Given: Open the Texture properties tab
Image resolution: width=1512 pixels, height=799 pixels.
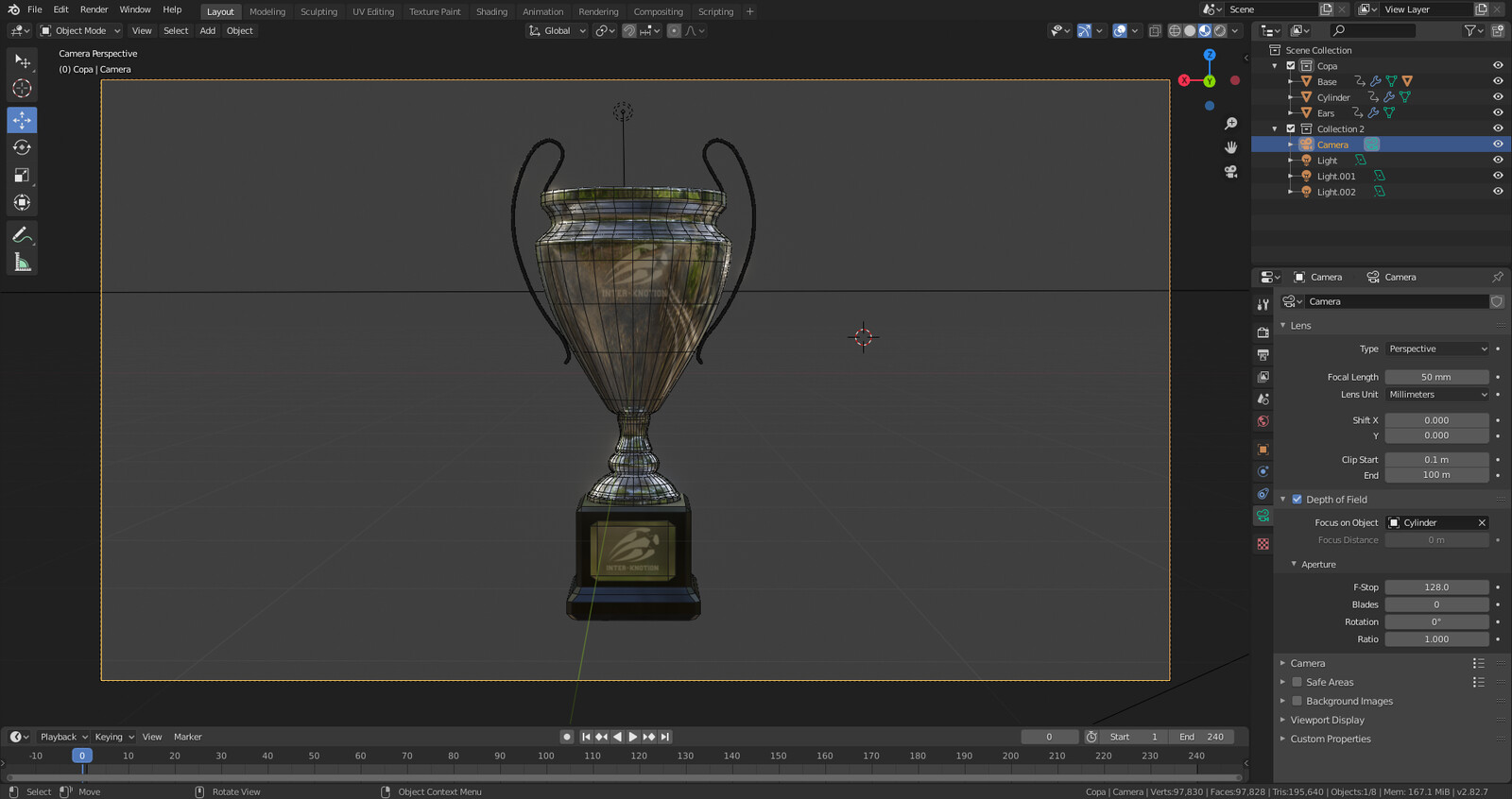Looking at the screenshot, I should [x=1263, y=544].
